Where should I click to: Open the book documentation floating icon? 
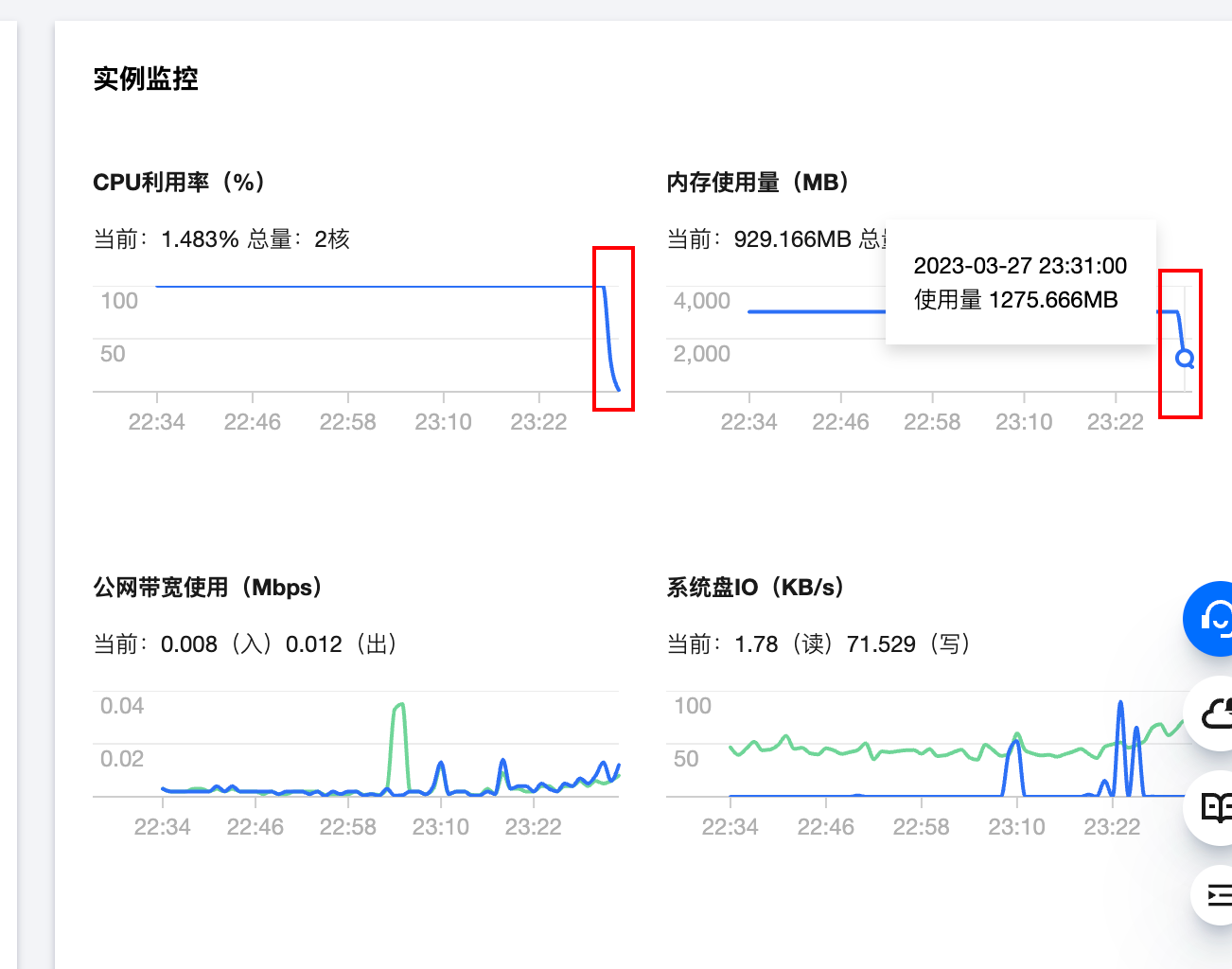click(1214, 807)
